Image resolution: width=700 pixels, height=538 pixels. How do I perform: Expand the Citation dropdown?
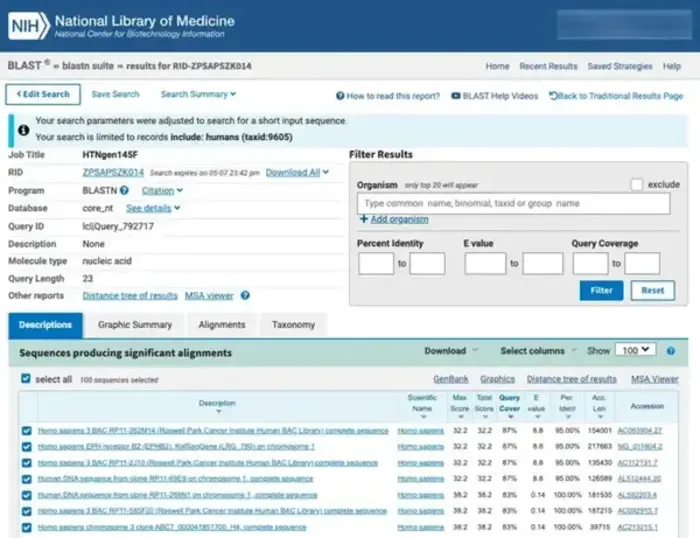point(162,191)
